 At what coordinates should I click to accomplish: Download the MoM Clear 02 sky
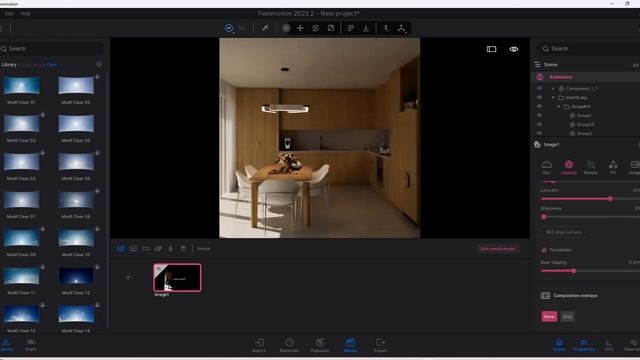[98, 76]
